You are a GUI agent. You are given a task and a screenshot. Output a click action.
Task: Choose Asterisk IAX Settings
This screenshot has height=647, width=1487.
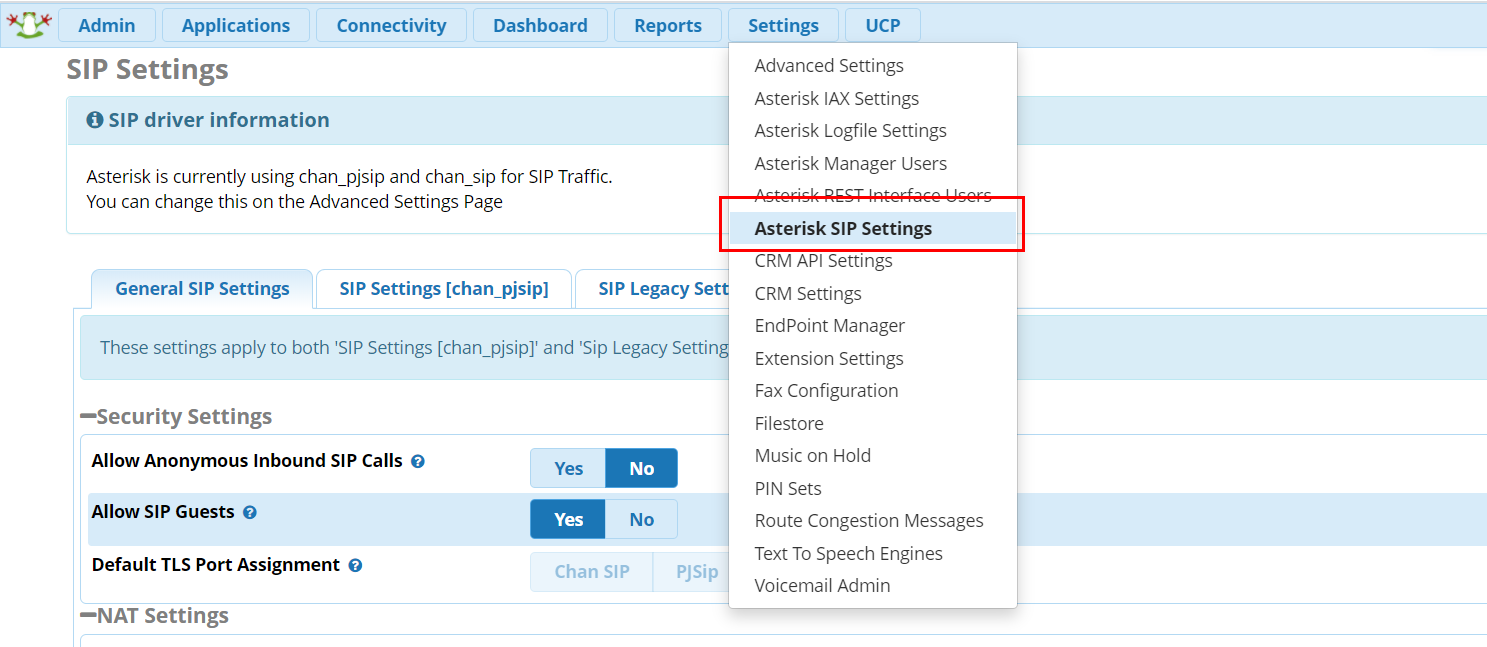pyautogui.click(x=872, y=99)
